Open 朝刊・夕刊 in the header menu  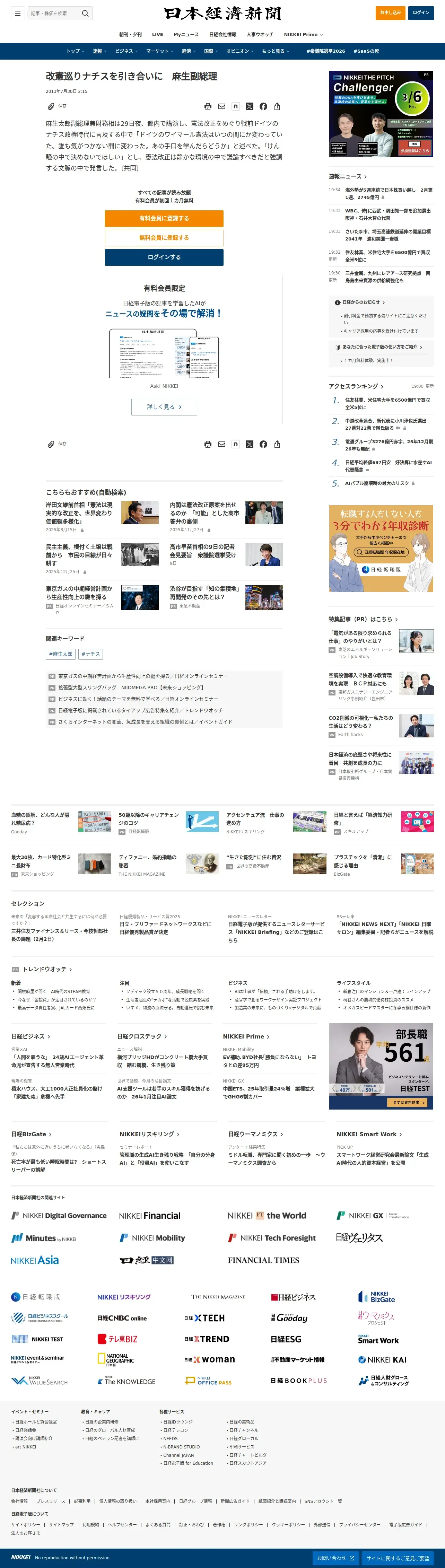coord(130,35)
